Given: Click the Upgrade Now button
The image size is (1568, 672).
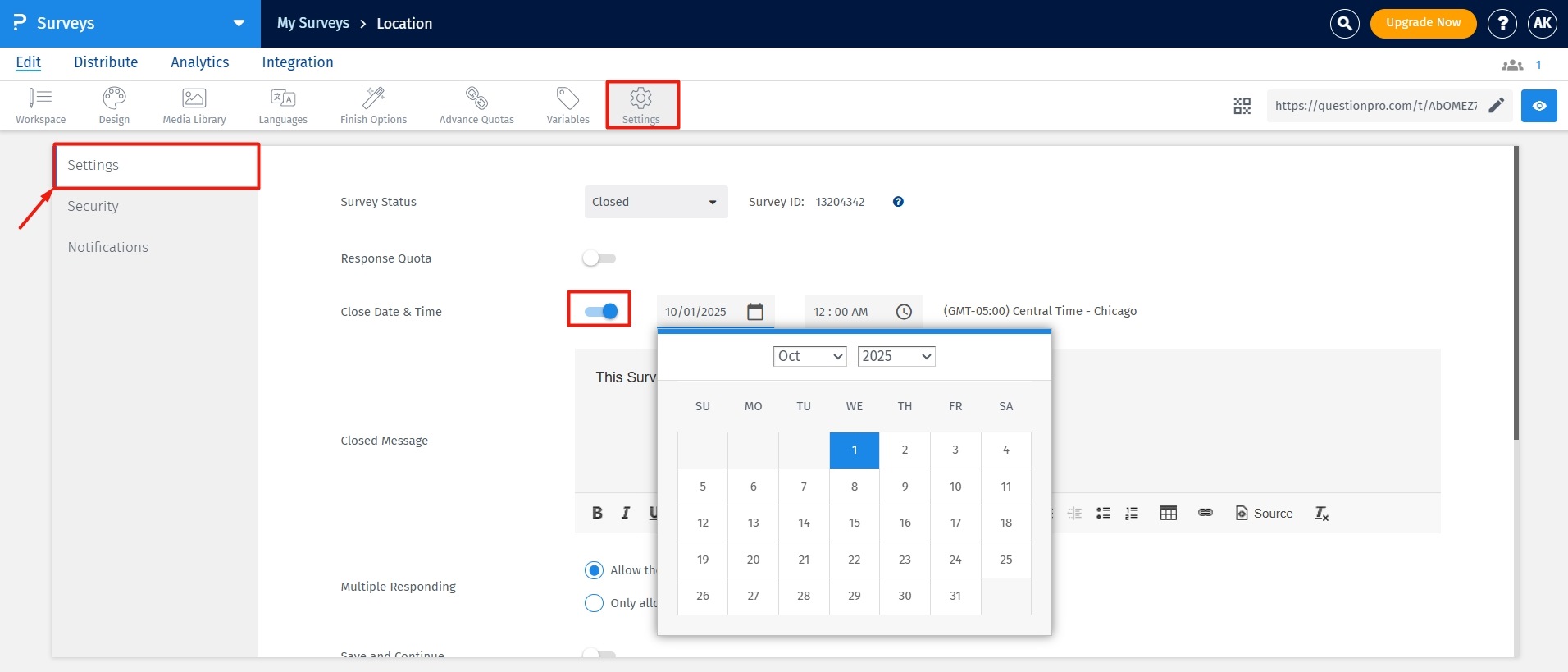Looking at the screenshot, I should 1423,23.
